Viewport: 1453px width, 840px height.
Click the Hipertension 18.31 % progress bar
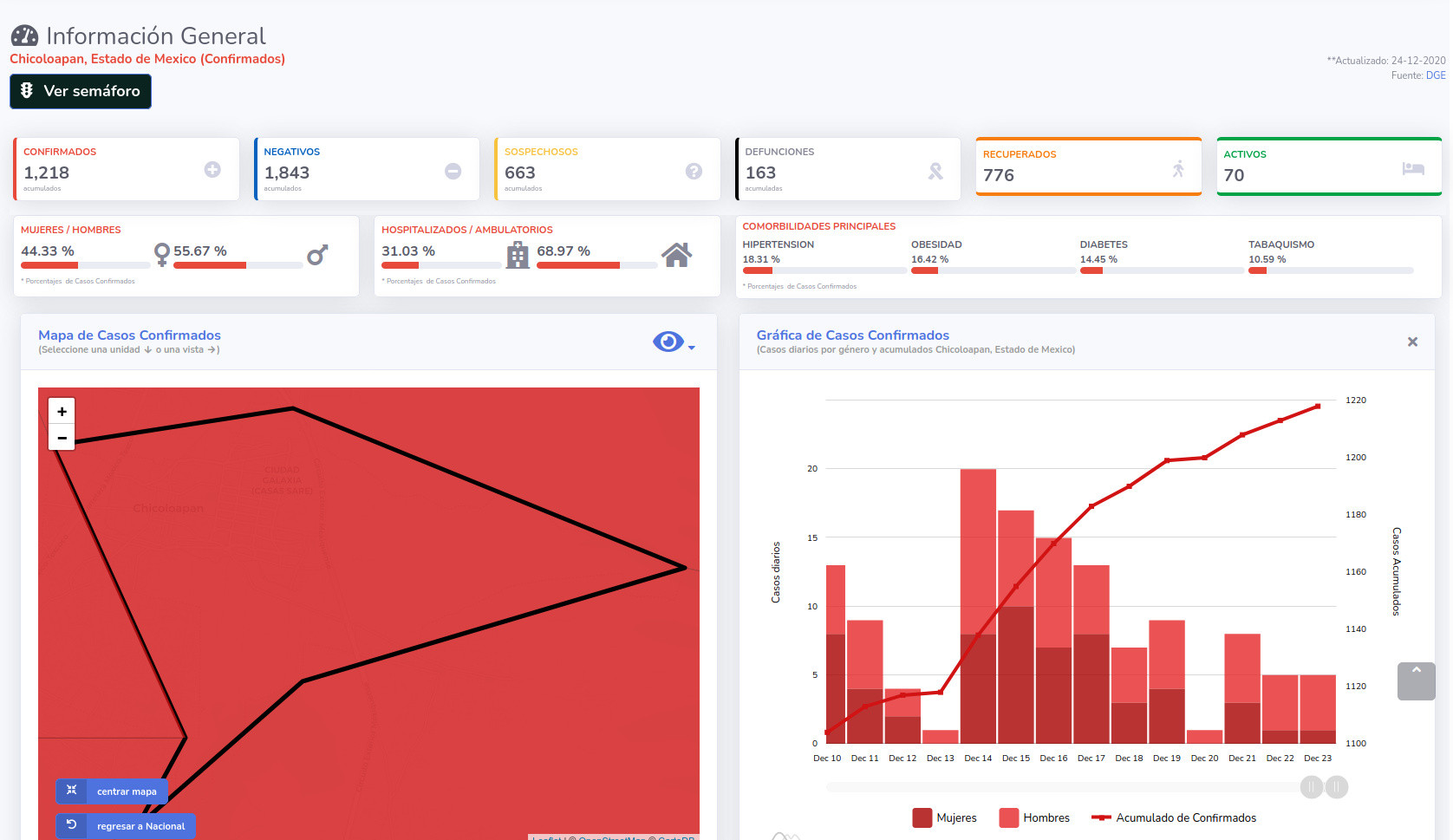click(824, 270)
